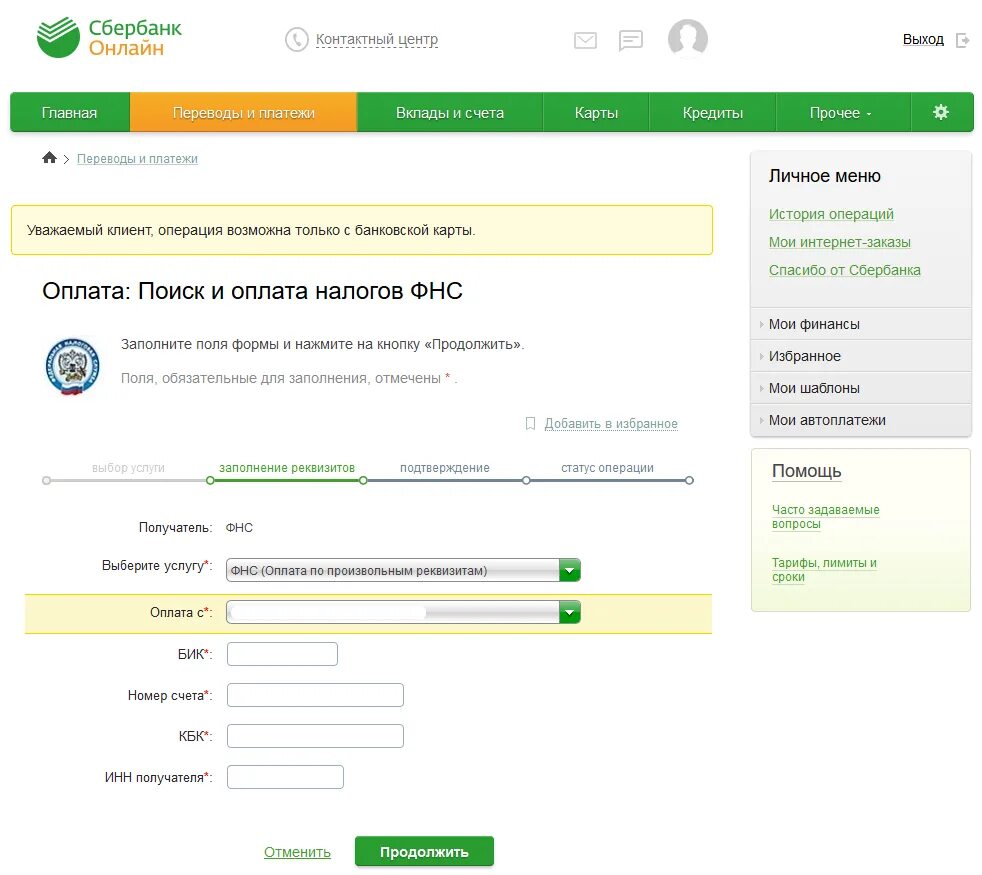Click the выбор услуги step marker
The height and width of the screenshot is (875, 982).
click(46, 480)
